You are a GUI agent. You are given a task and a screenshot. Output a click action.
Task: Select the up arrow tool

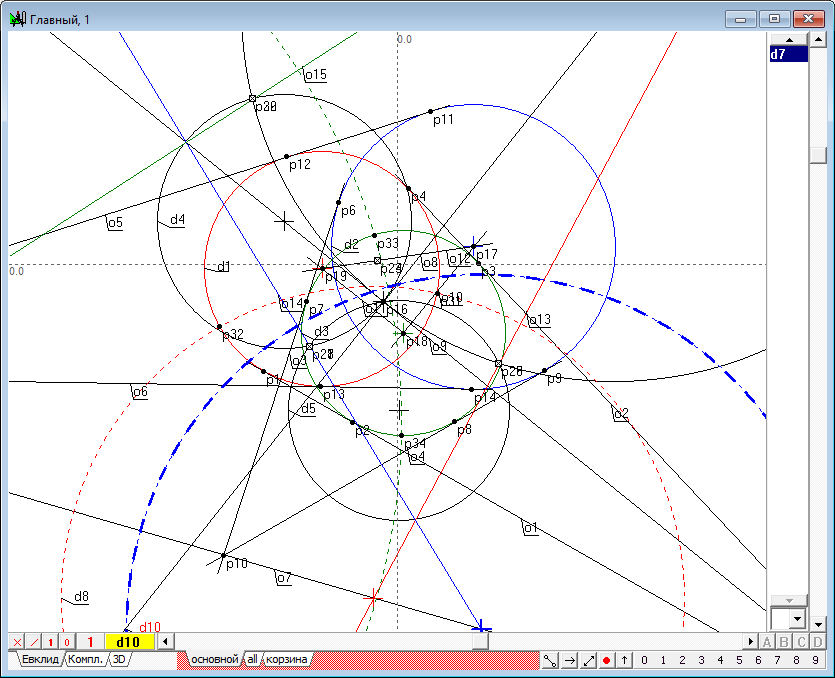pyautogui.click(x=624, y=660)
